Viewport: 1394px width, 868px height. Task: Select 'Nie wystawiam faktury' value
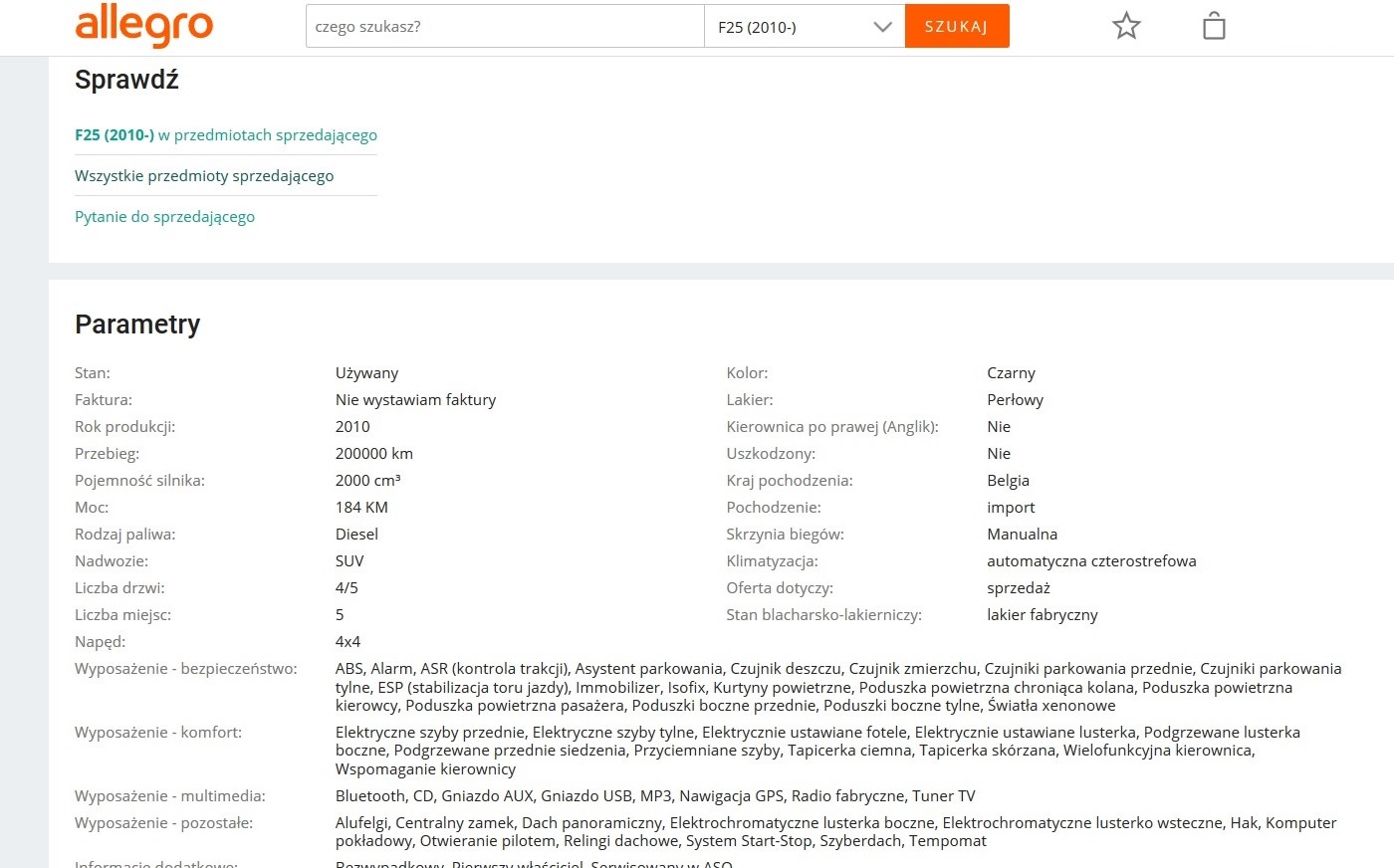point(415,400)
